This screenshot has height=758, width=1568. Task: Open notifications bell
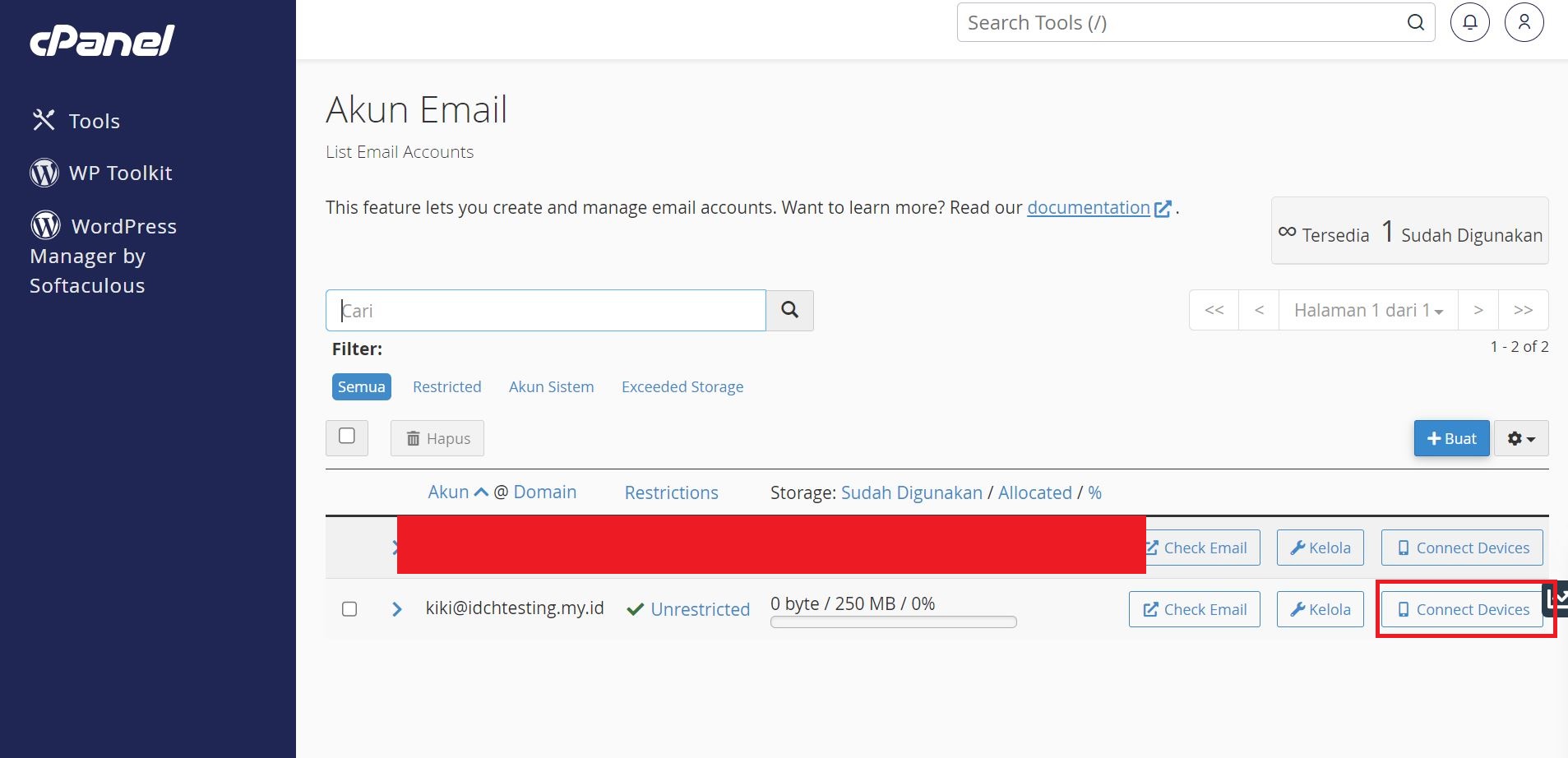click(1469, 22)
